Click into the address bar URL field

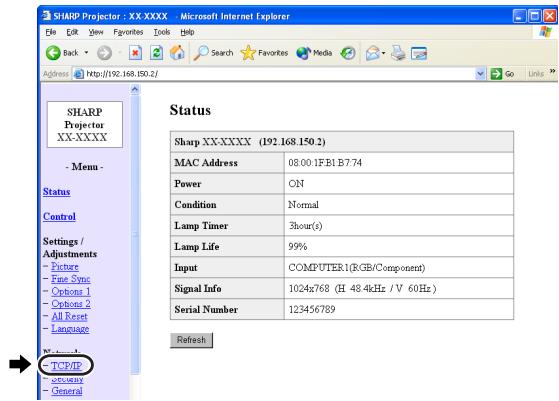tap(275, 74)
